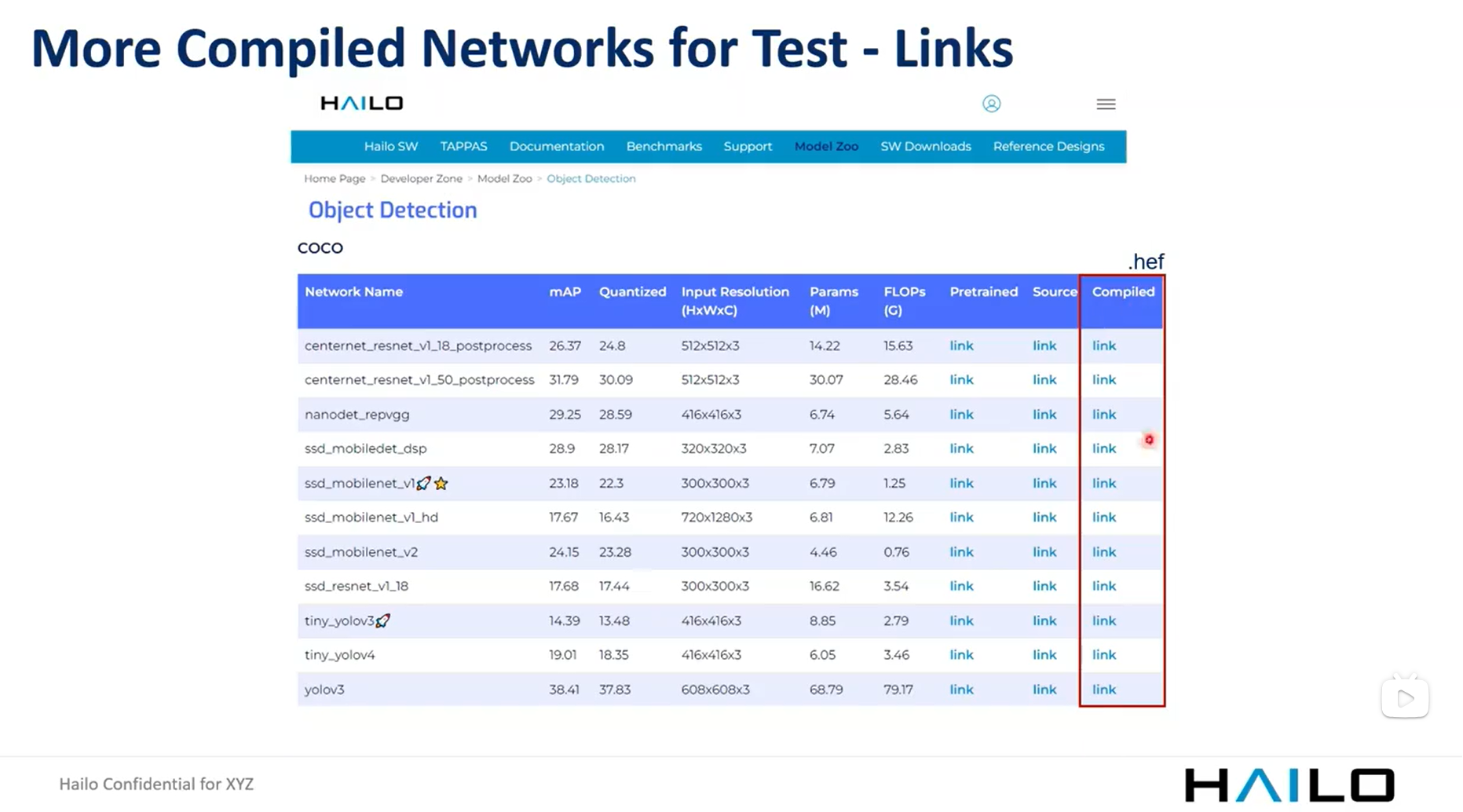Image resolution: width=1463 pixels, height=812 pixels.
Task: Open the TAPPAS menu item
Action: 463,146
